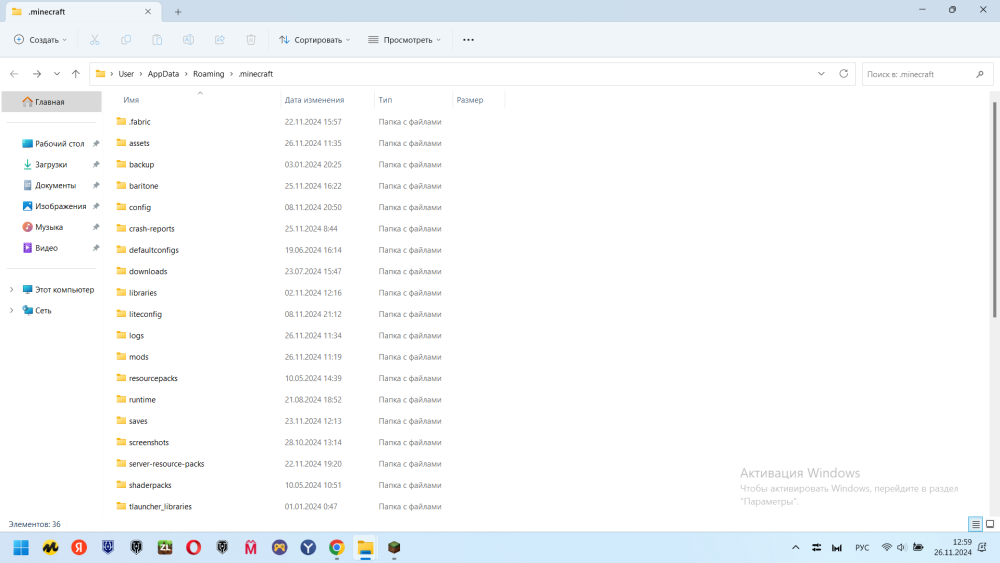
Task: Click the volume speaker tray icon
Action: (x=901, y=547)
